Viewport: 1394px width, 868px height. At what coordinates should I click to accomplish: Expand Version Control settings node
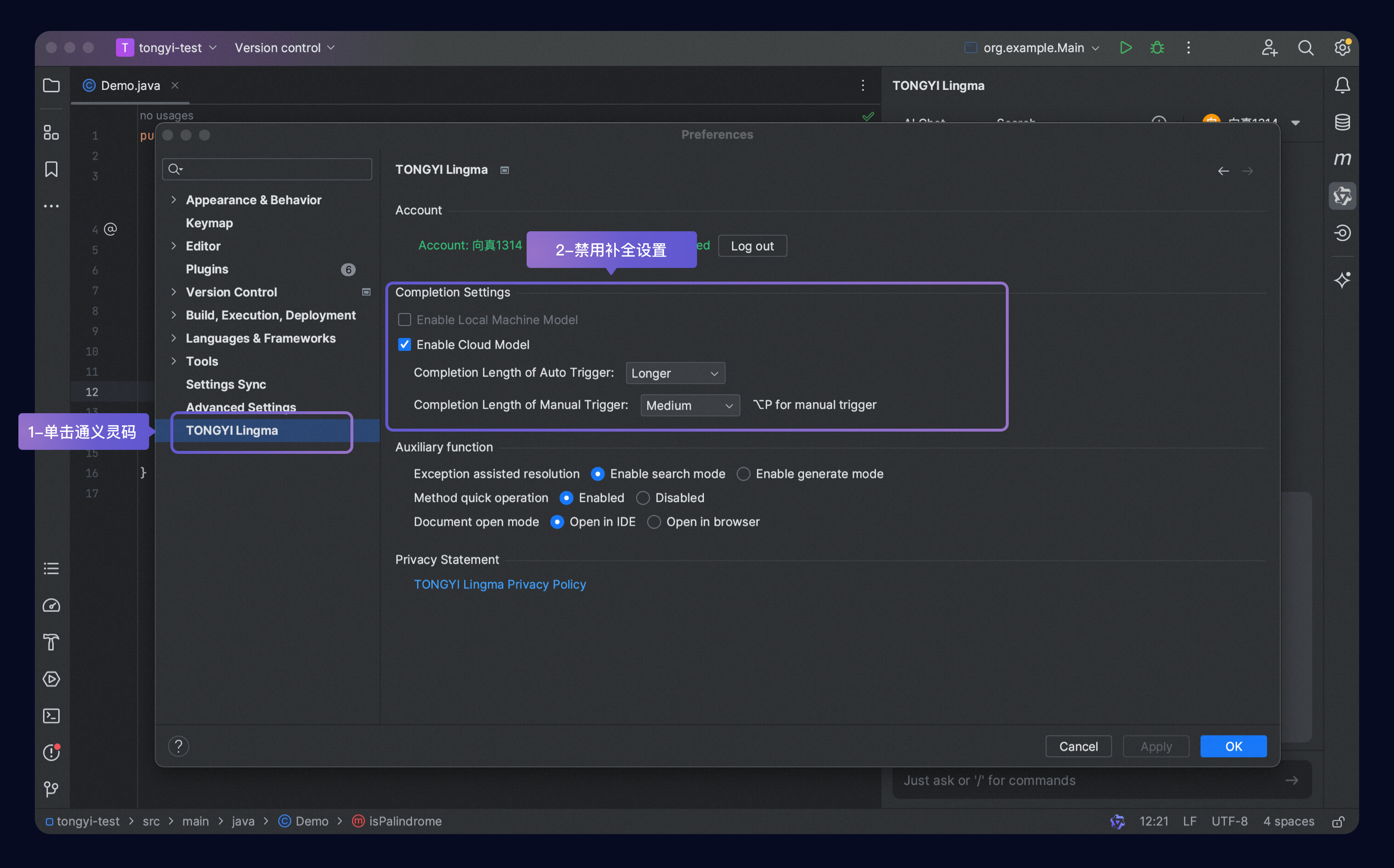pyautogui.click(x=173, y=292)
